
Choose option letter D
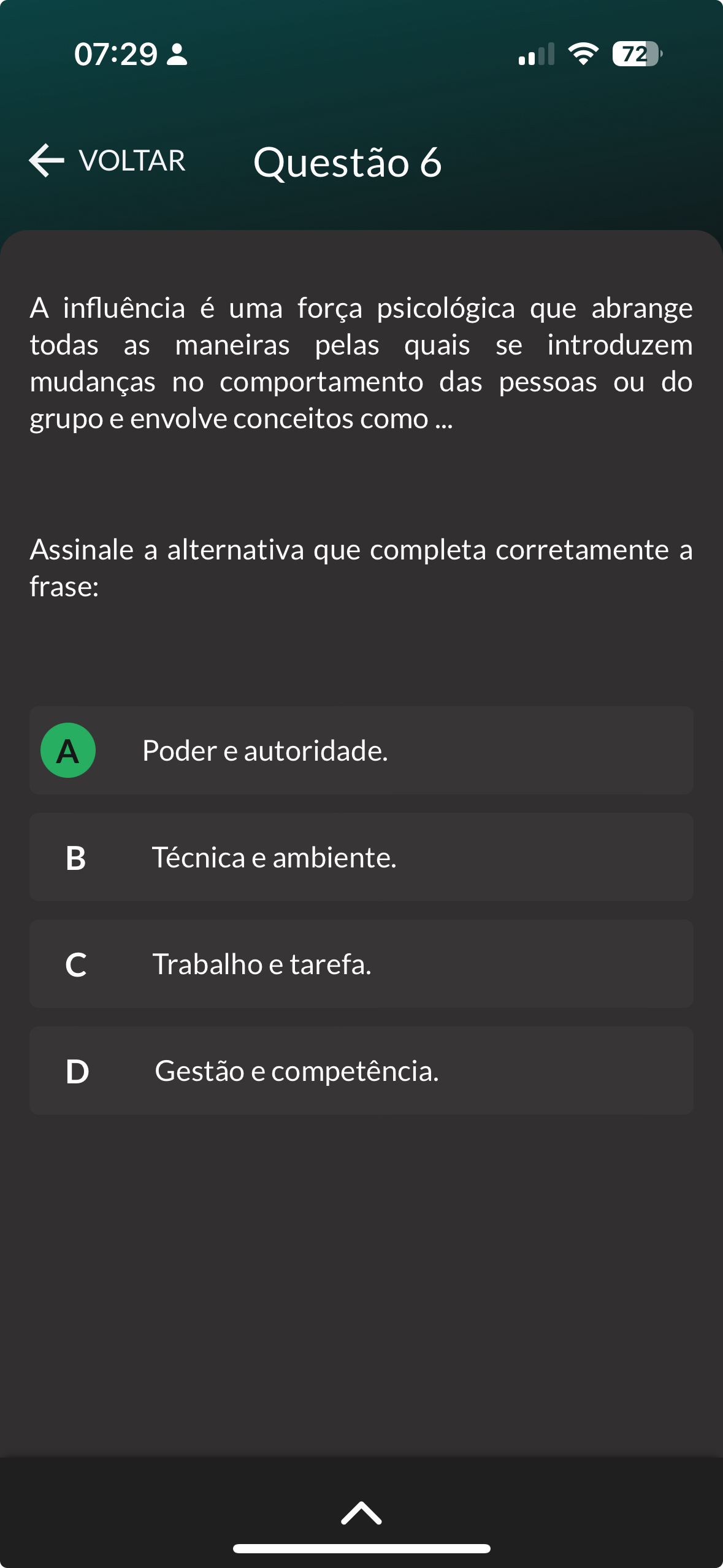(x=77, y=1071)
